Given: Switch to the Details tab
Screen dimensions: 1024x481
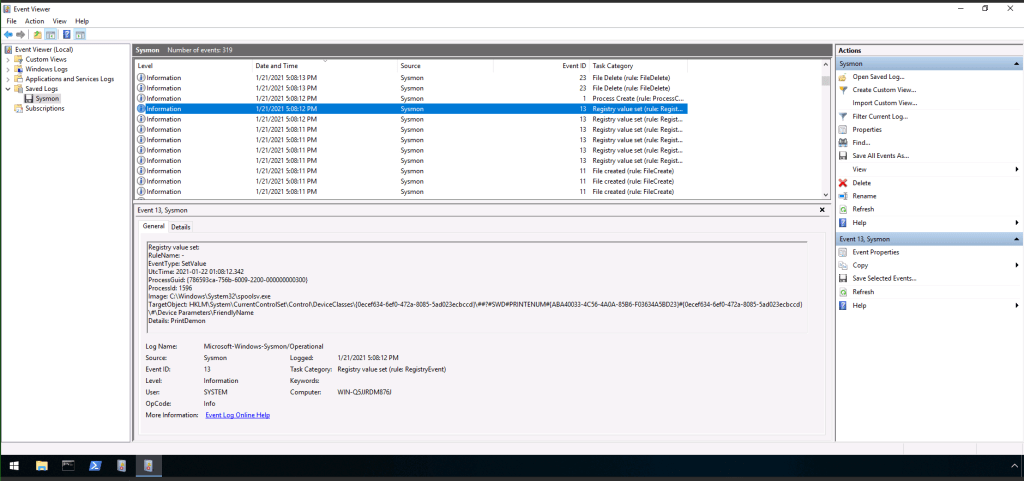Looking at the screenshot, I should (180, 227).
